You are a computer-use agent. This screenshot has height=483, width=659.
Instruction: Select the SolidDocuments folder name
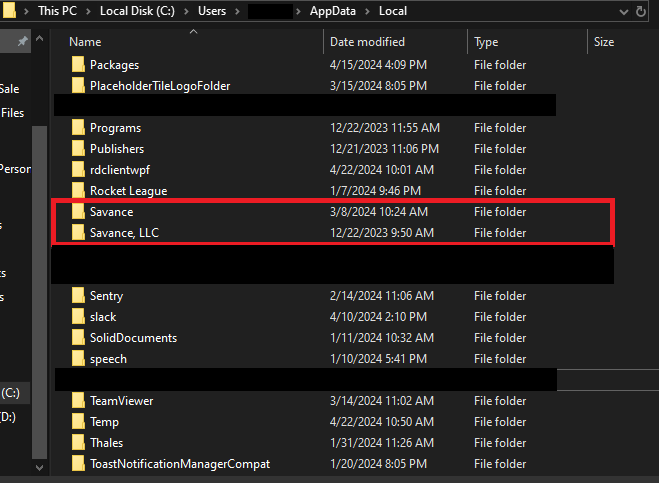pyautogui.click(x=134, y=338)
